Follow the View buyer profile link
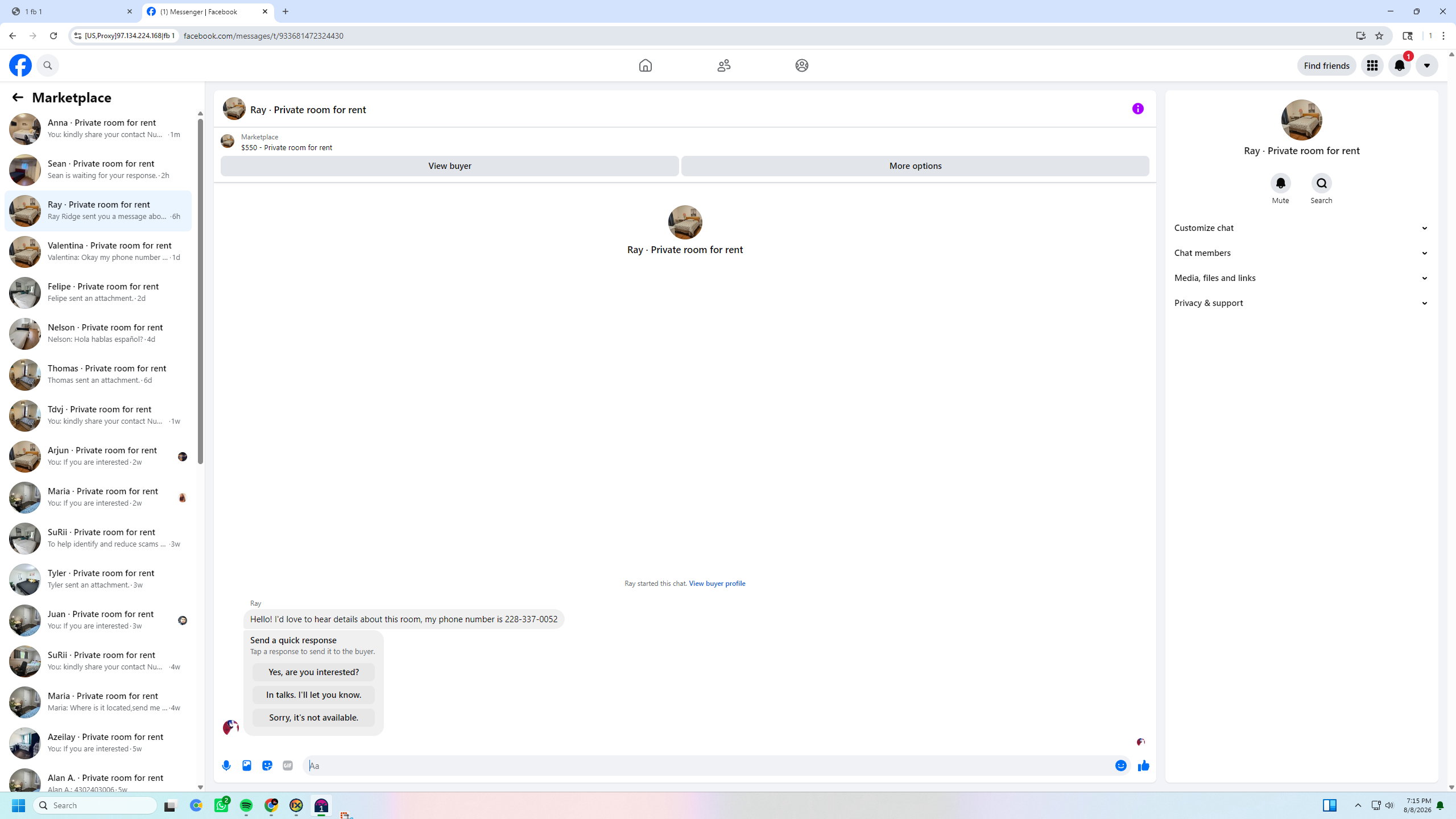 [717, 584]
